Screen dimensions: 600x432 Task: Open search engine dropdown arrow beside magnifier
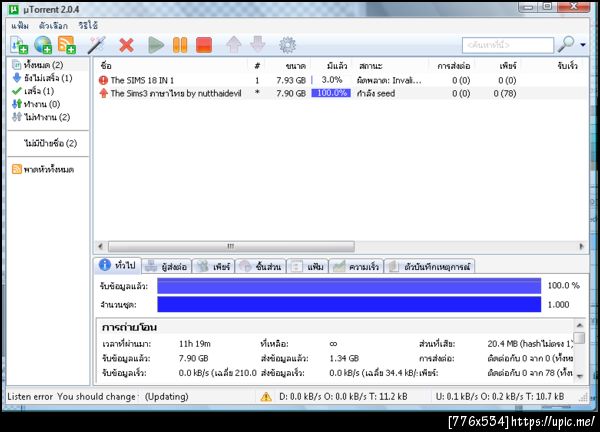point(583,45)
